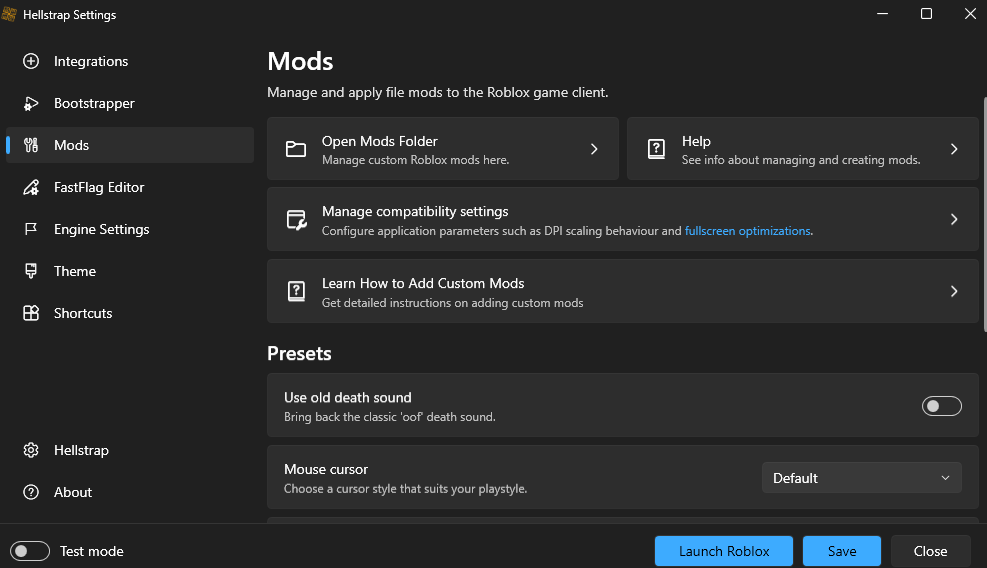Click 'Choose a cursor style that suits your playstyle' text
Viewport: 987px width, 568px height.
point(405,489)
